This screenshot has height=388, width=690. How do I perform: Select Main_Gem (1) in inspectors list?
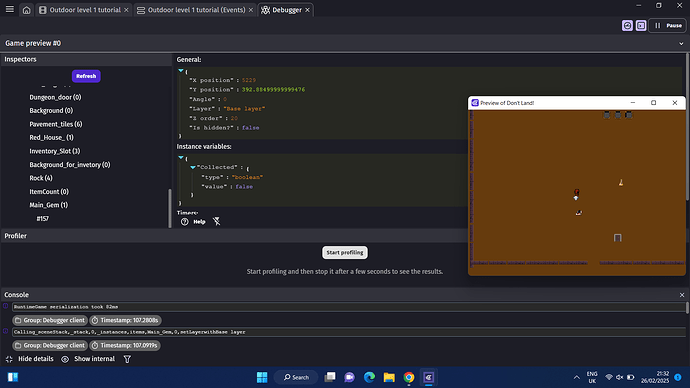(x=48, y=205)
